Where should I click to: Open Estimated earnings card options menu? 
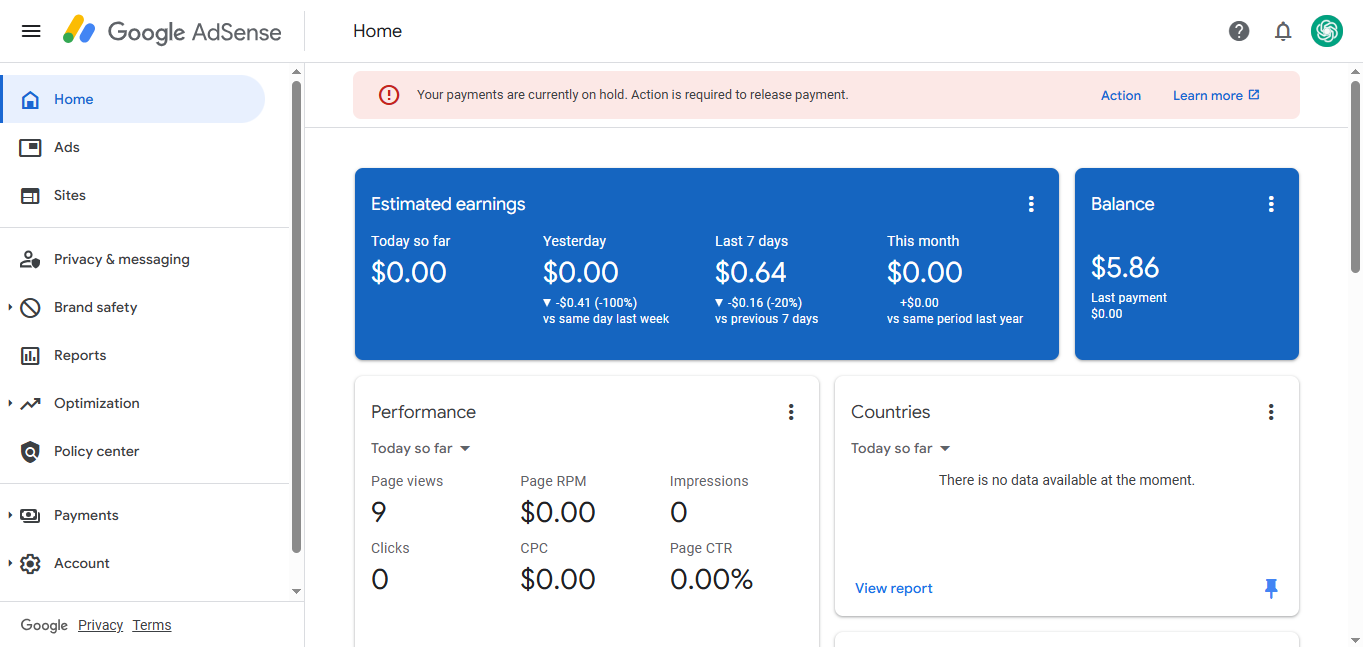pyautogui.click(x=1031, y=204)
